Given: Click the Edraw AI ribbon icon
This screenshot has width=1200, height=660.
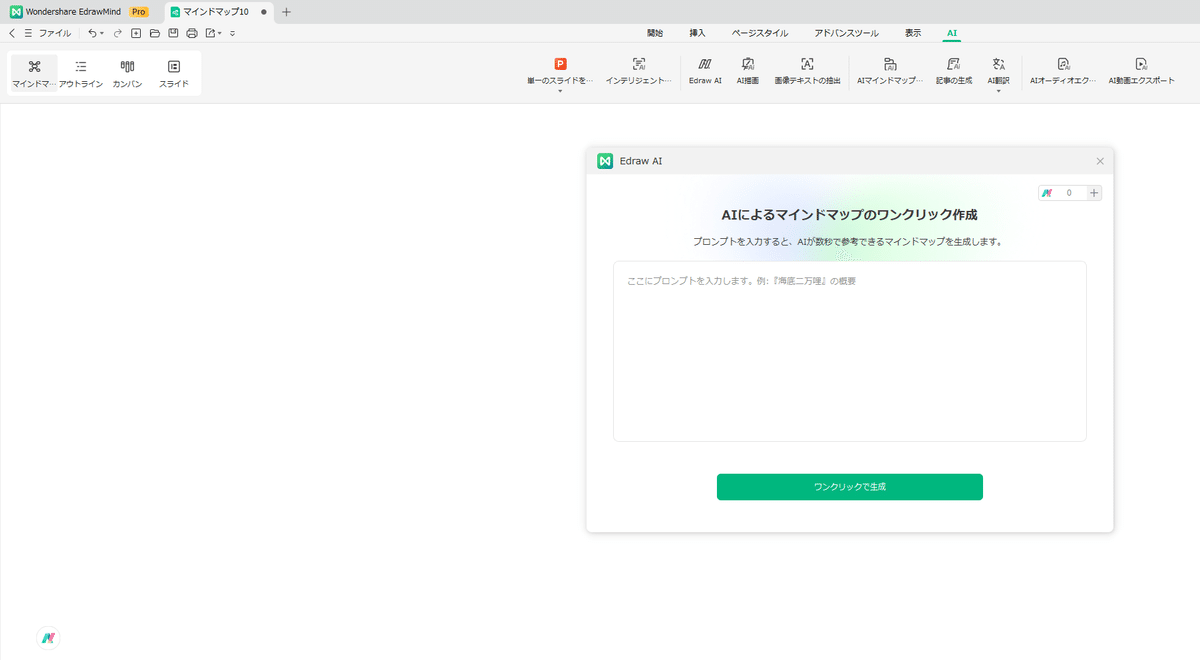Looking at the screenshot, I should click(705, 70).
